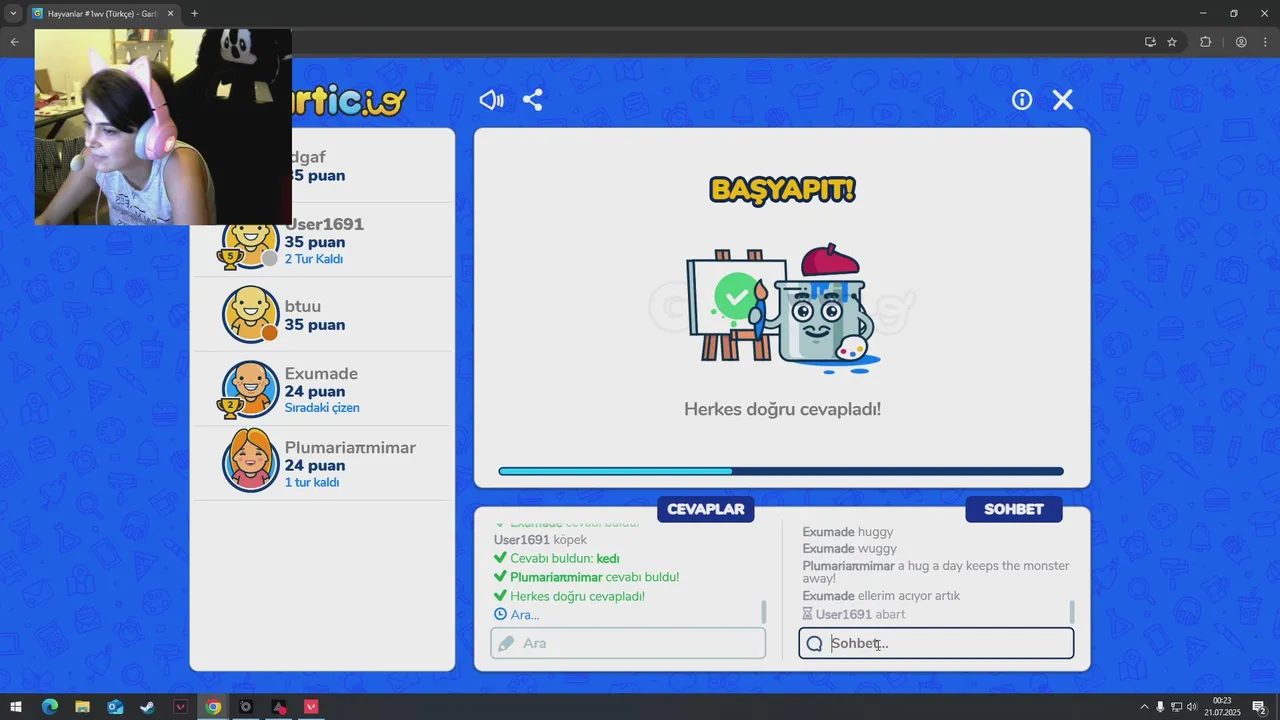Select player Plumariaπmimar avatar

(250, 463)
